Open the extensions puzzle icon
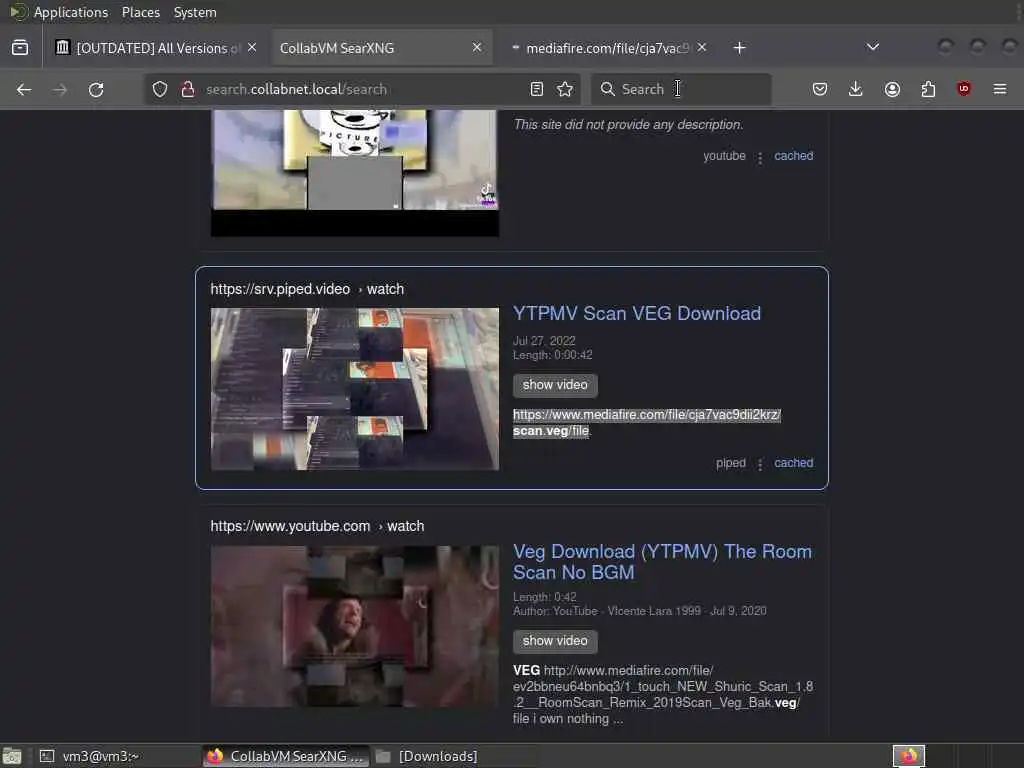 tap(928, 89)
